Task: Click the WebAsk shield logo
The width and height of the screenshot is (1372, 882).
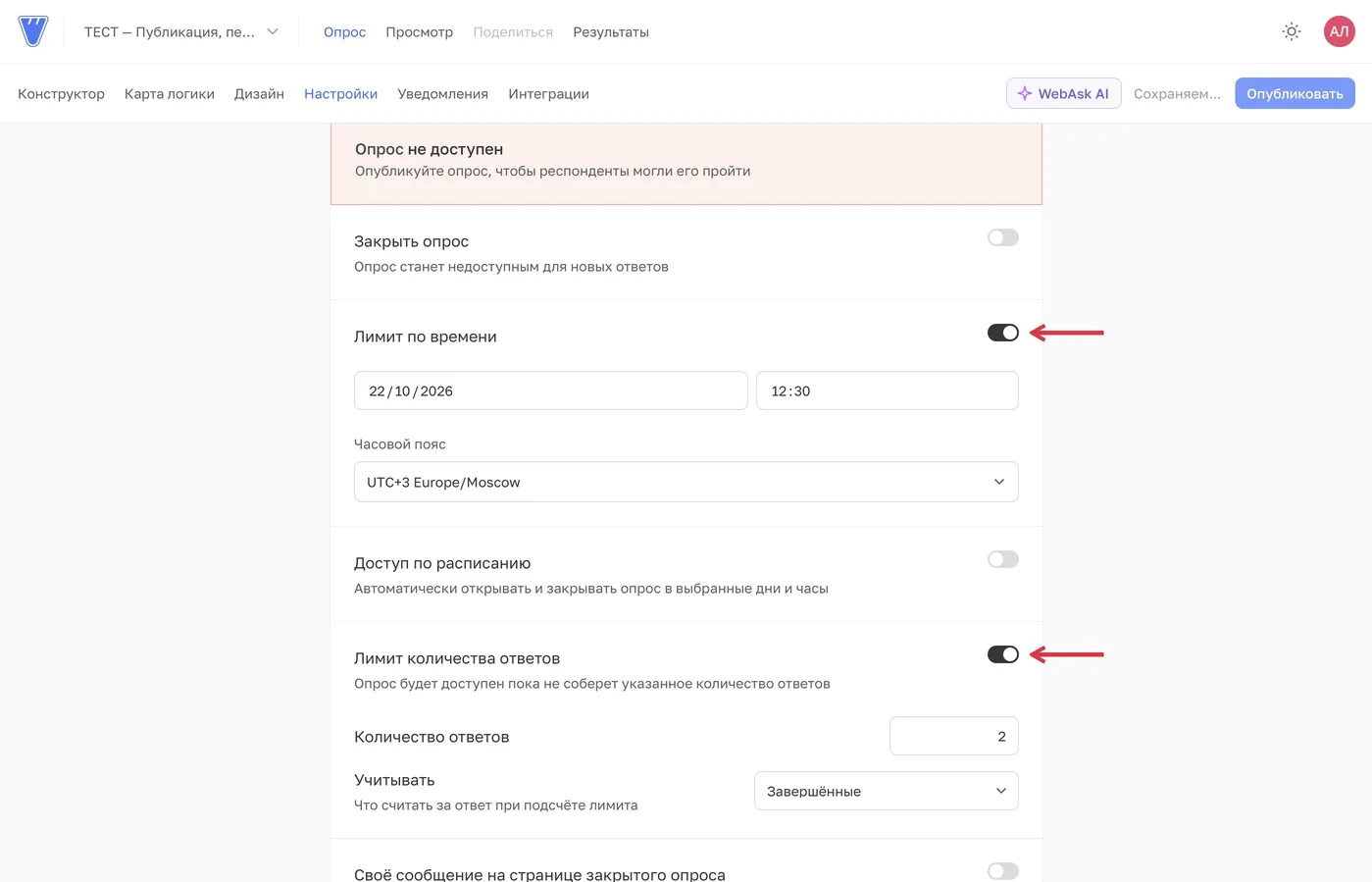Action: point(33,31)
